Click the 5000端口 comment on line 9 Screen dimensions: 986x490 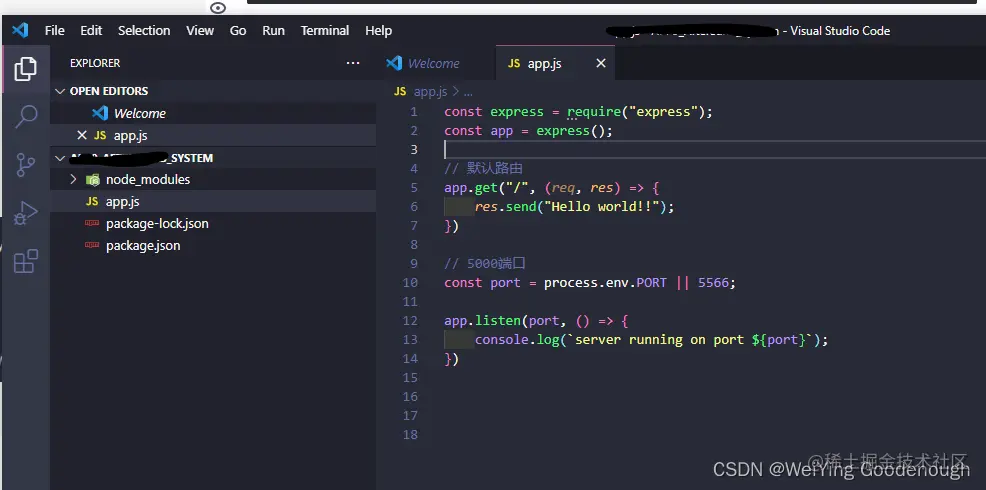pyautogui.click(x=484, y=264)
